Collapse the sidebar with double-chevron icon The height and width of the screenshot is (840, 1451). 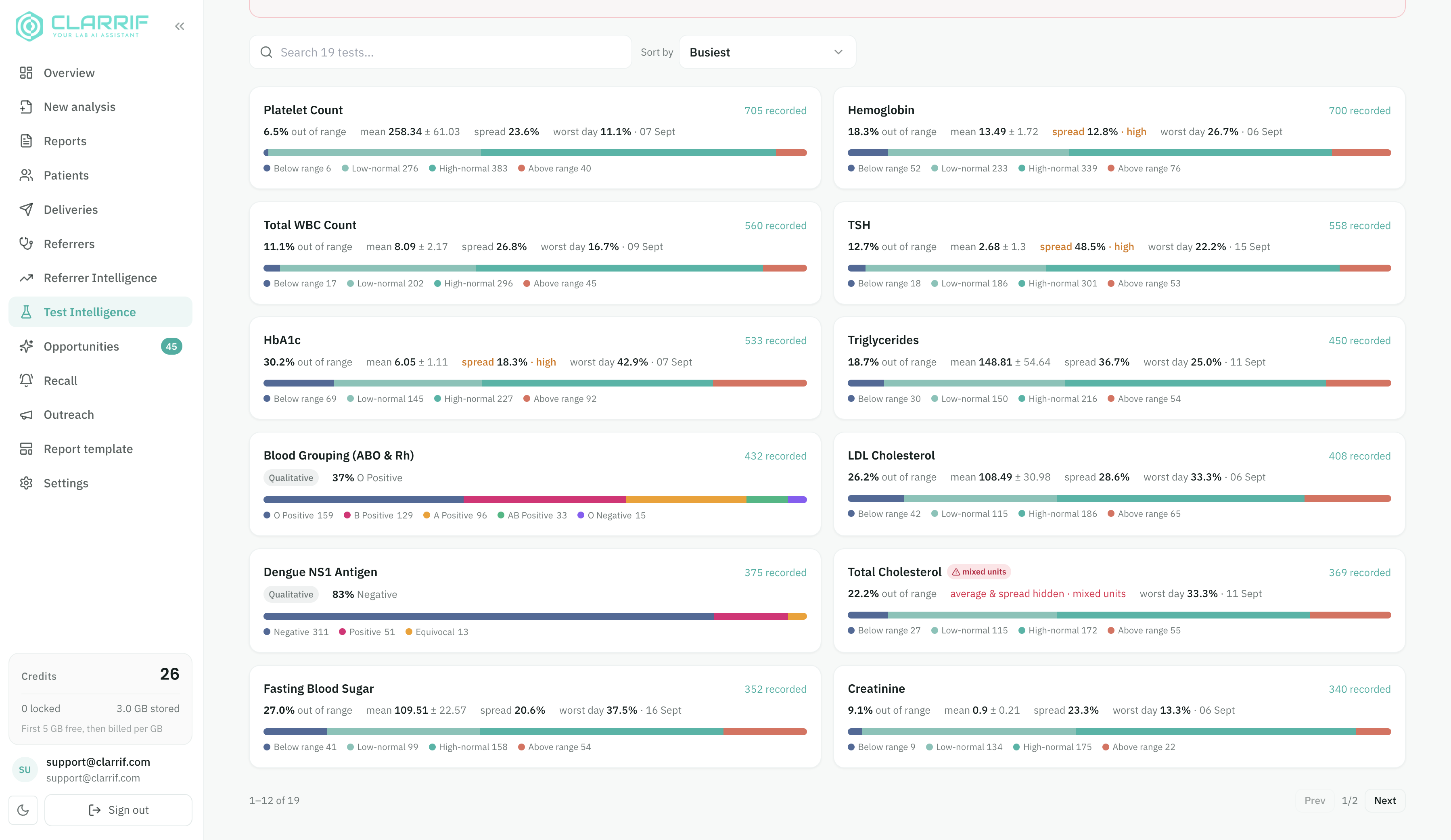pyautogui.click(x=180, y=26)
